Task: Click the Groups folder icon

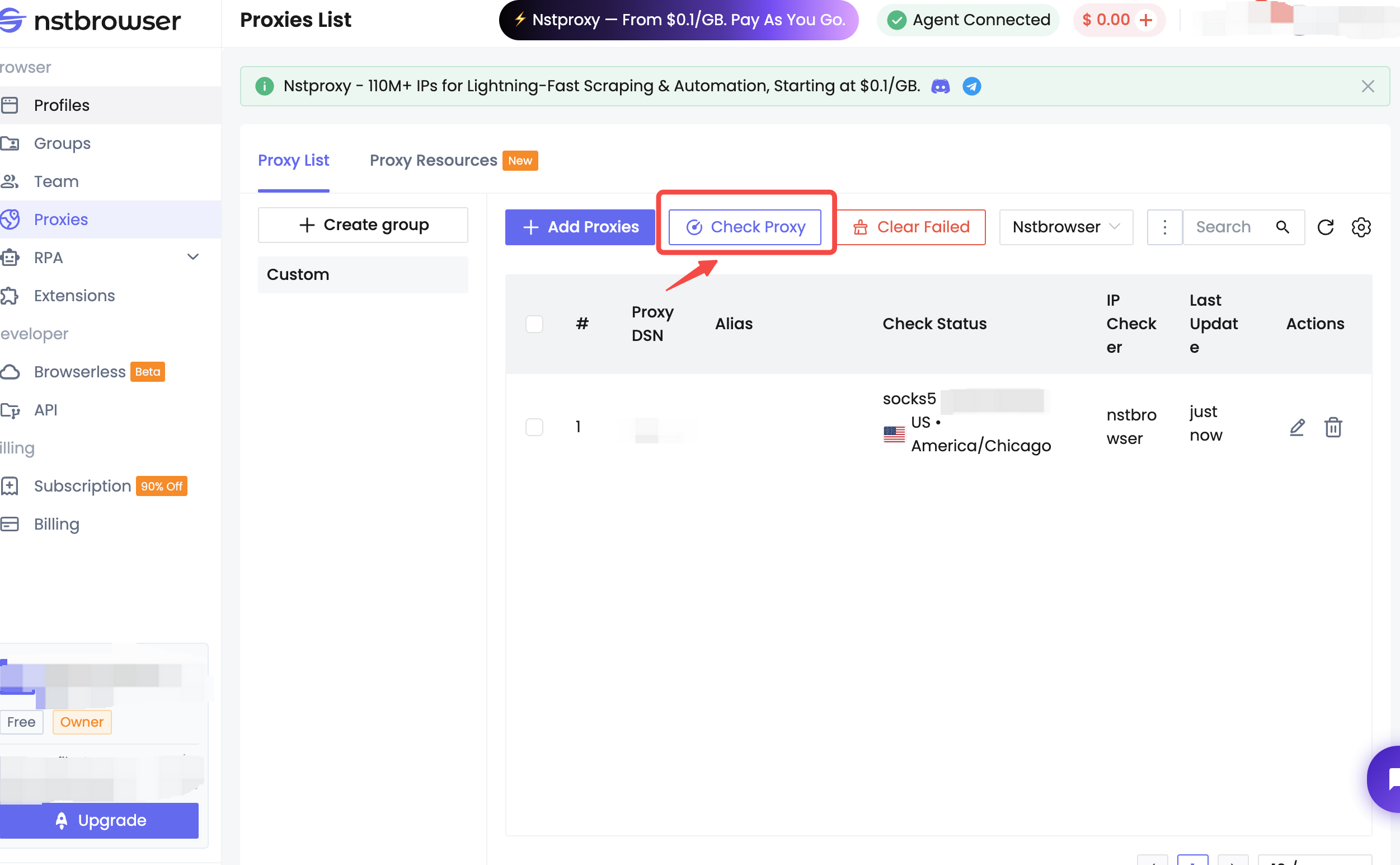Action: click(10, 143)
